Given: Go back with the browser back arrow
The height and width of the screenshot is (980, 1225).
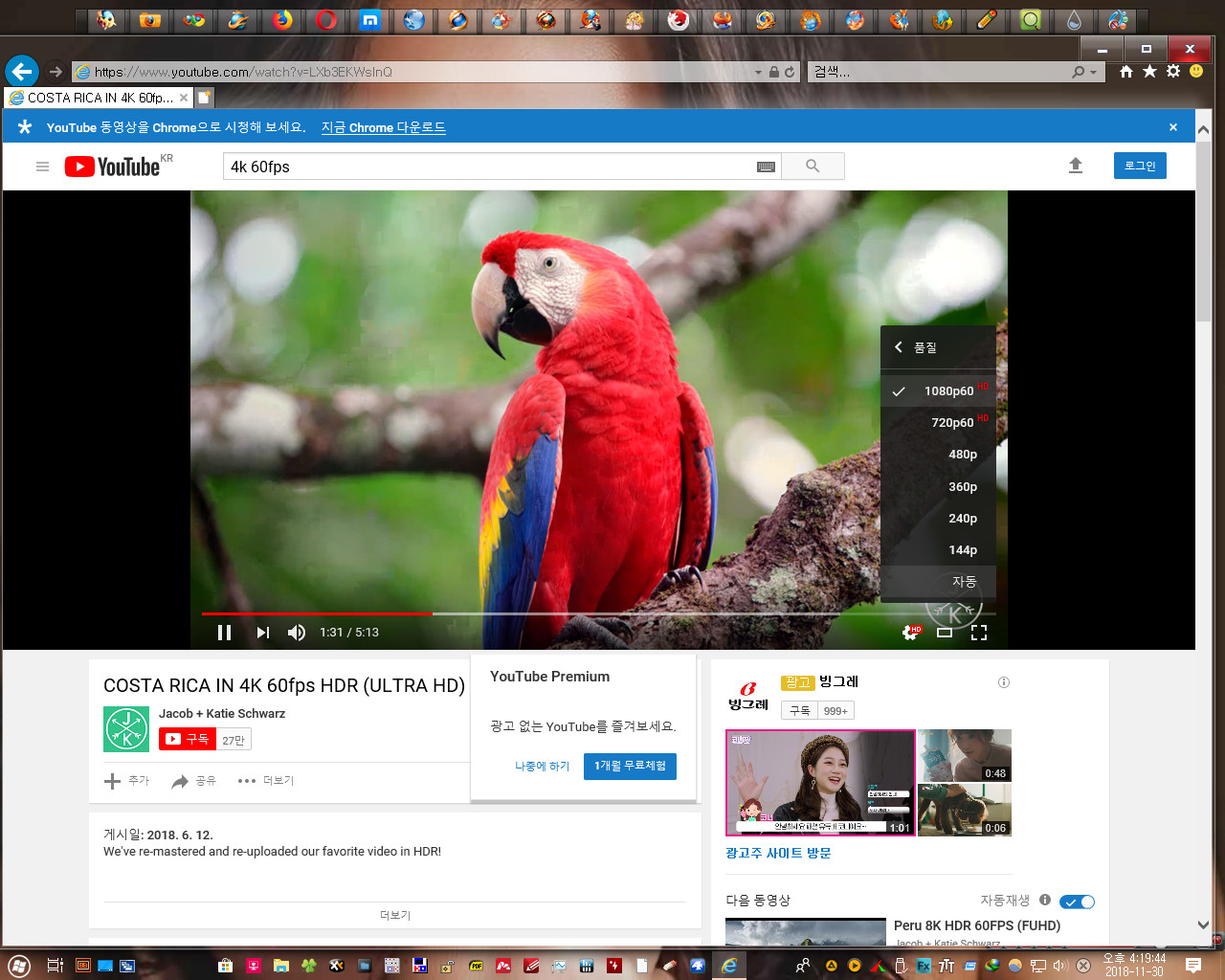Looking at the screenshot, I should (x=22, y=71).
